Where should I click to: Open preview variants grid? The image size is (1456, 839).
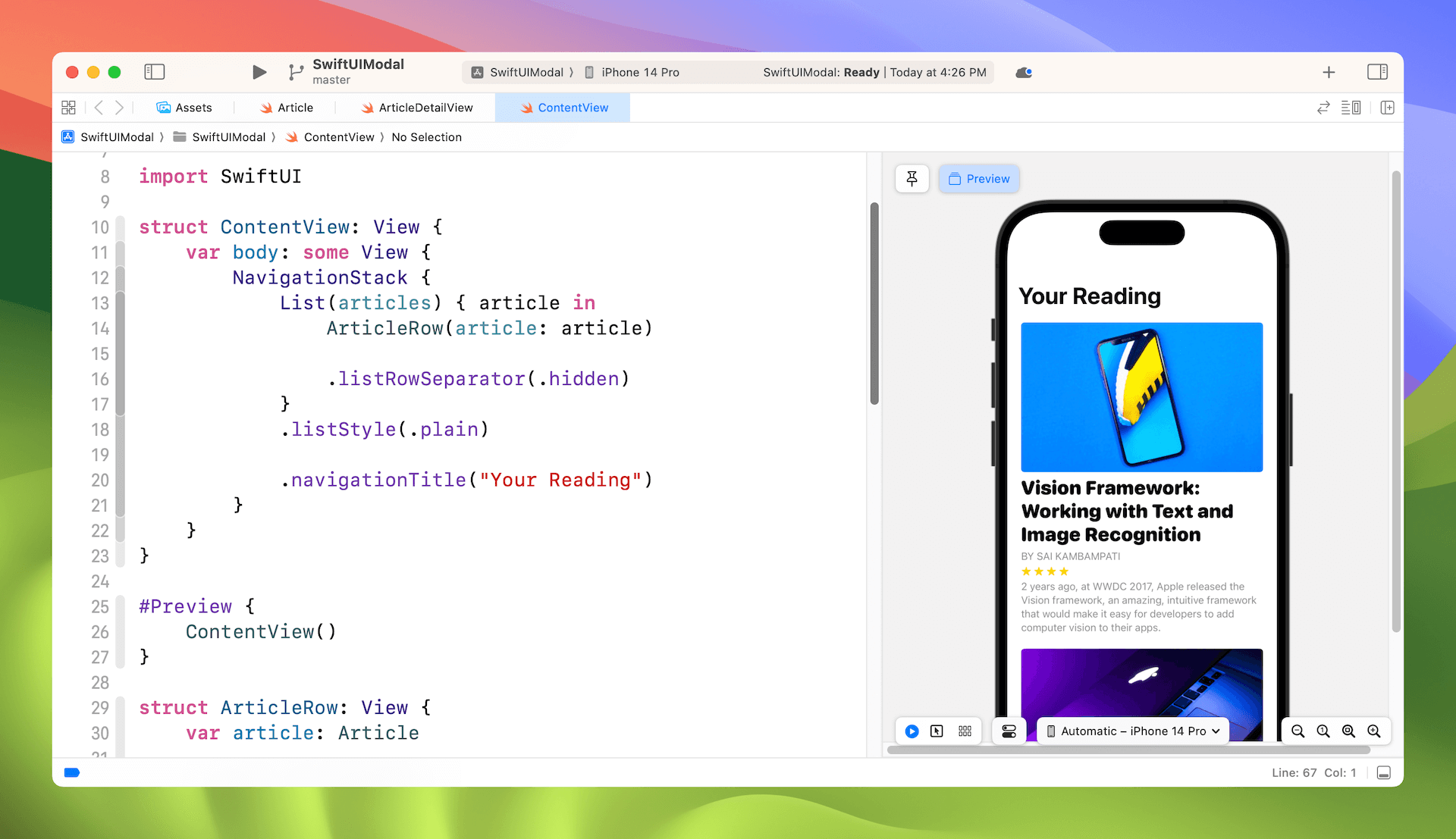(965, 731)
